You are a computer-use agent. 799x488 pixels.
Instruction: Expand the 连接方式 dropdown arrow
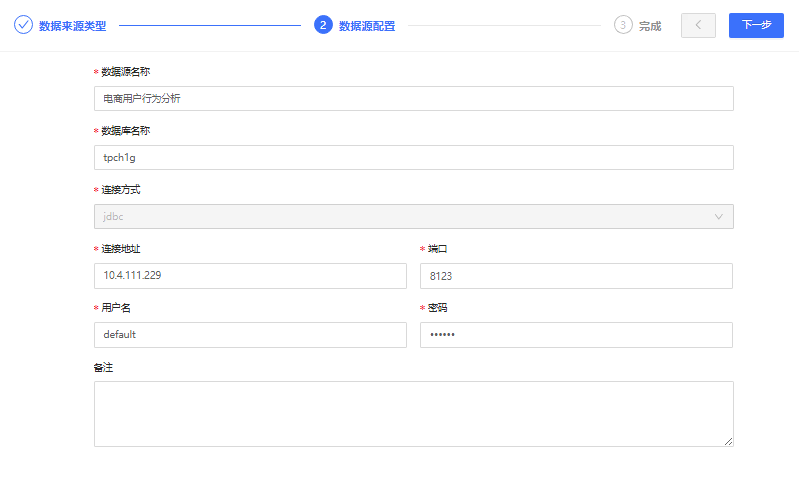coord(718,216)
